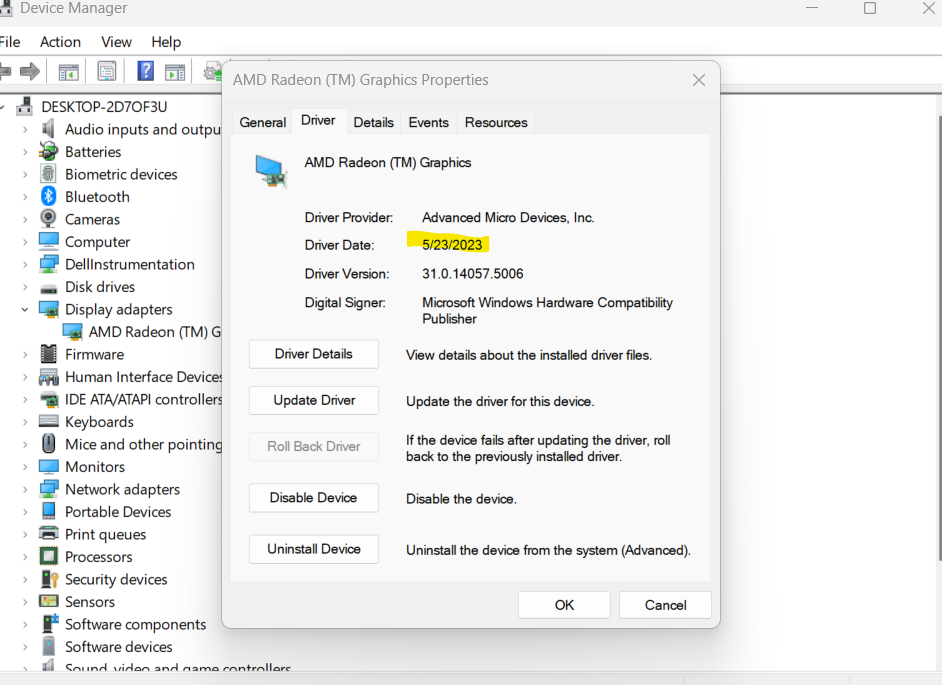Viewport: 942px width, 685px height.
Task: Expand the Bluetooth device category
Action: pyautogui.click(x=24, y=196)
